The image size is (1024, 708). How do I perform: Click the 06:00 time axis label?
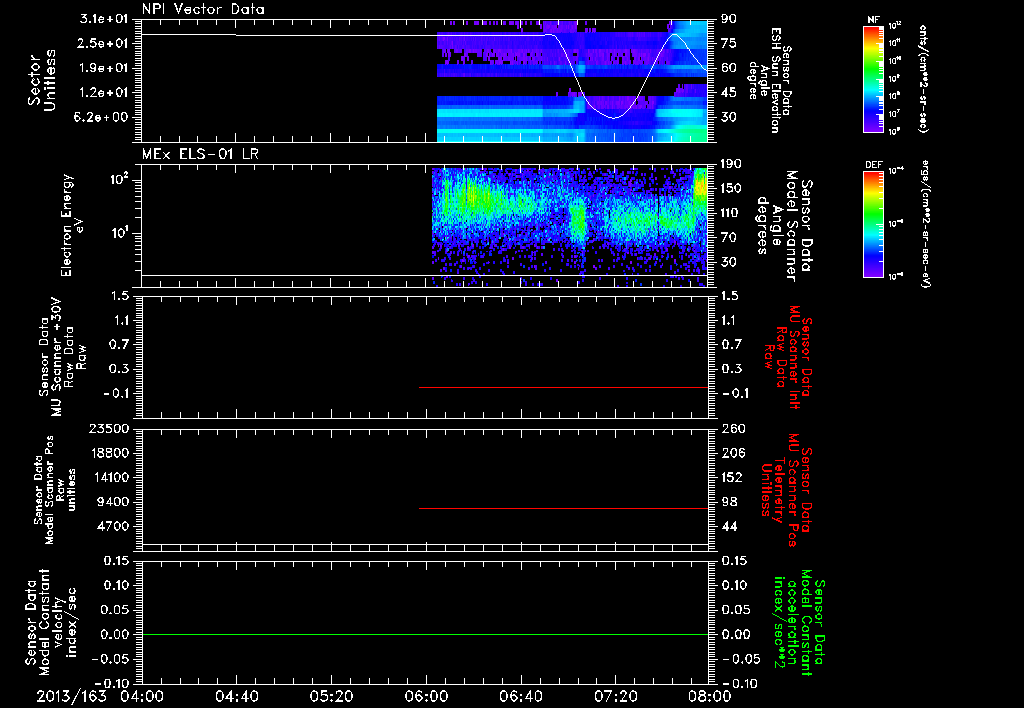tap(426, 696)
